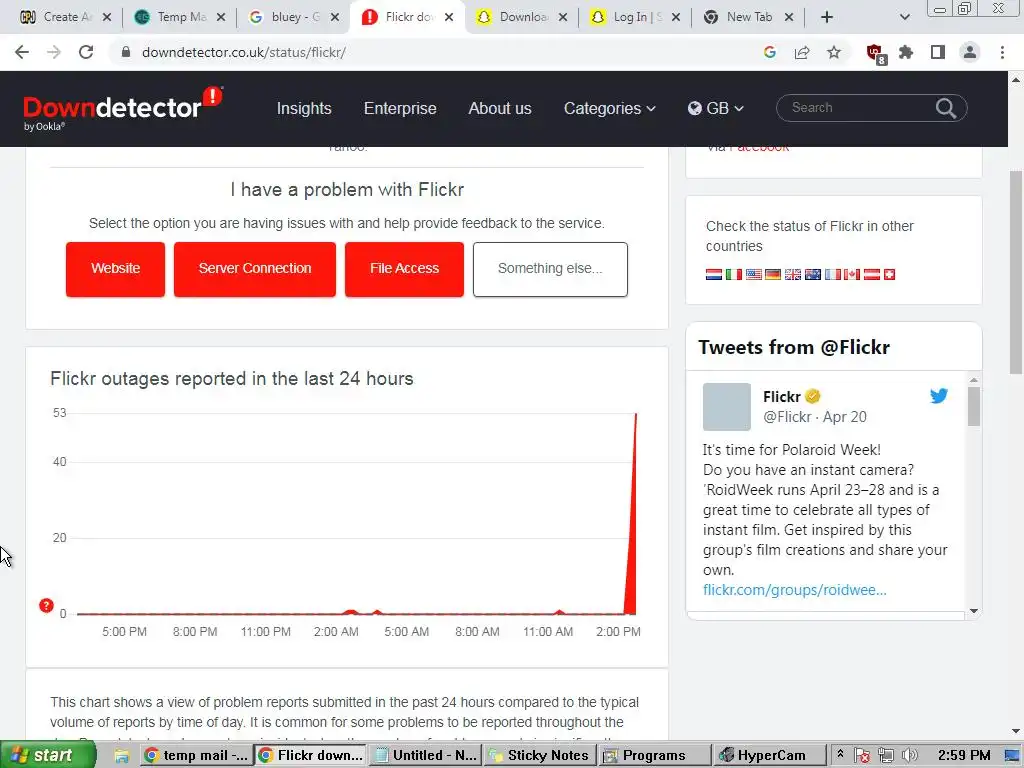Image resolution: width=1024 pixels, height=768 pixels.
Task: Report a Server Connection problem
Action: (255, 269)
